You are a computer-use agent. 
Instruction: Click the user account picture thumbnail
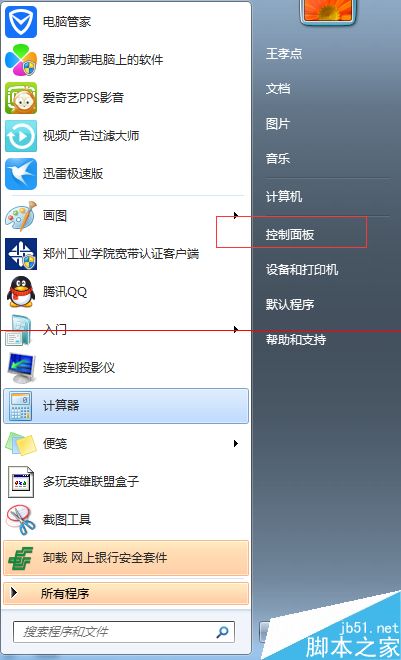click(x=328, y=11)
